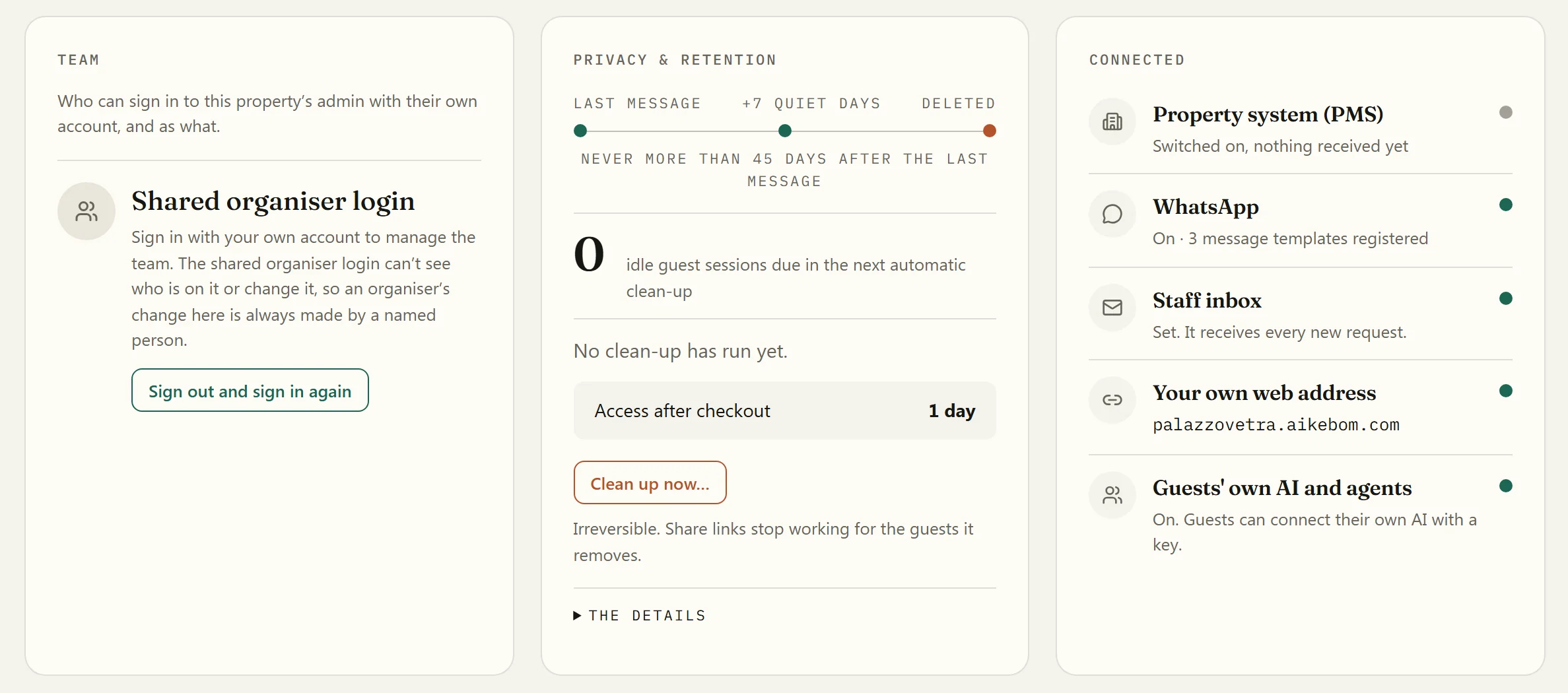Click the Clean up now... button

(650, 482)
